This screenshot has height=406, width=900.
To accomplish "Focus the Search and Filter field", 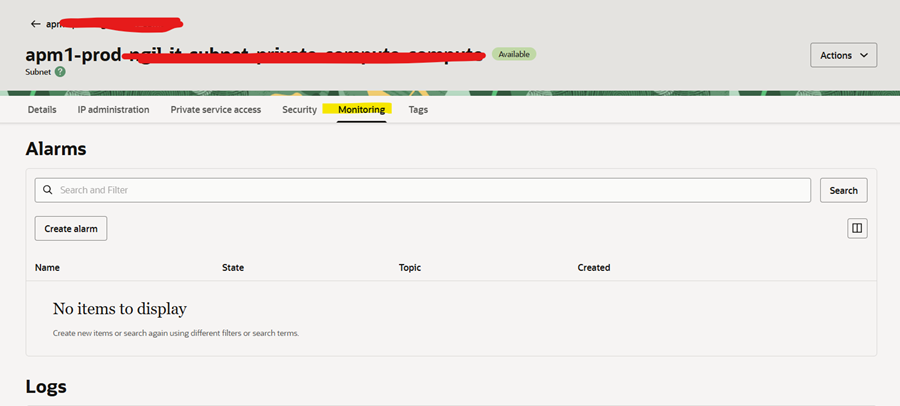I will pos(430,190).
